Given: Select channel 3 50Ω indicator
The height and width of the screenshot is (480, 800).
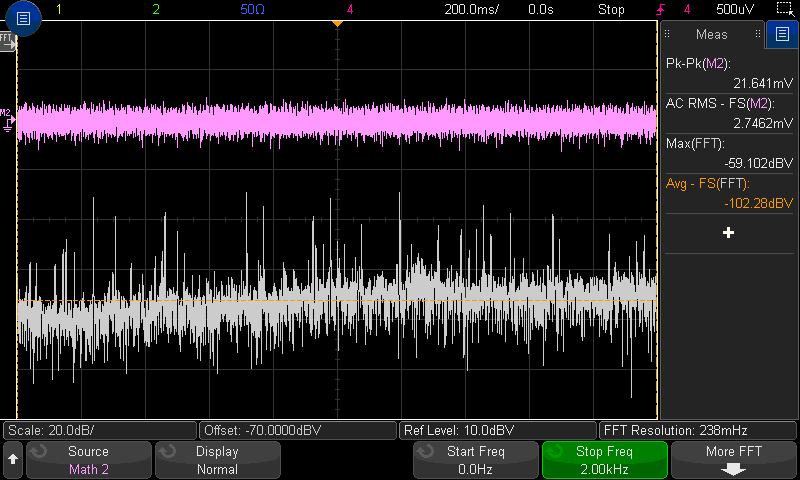Looking at the screenshot, I should (252, 9).
